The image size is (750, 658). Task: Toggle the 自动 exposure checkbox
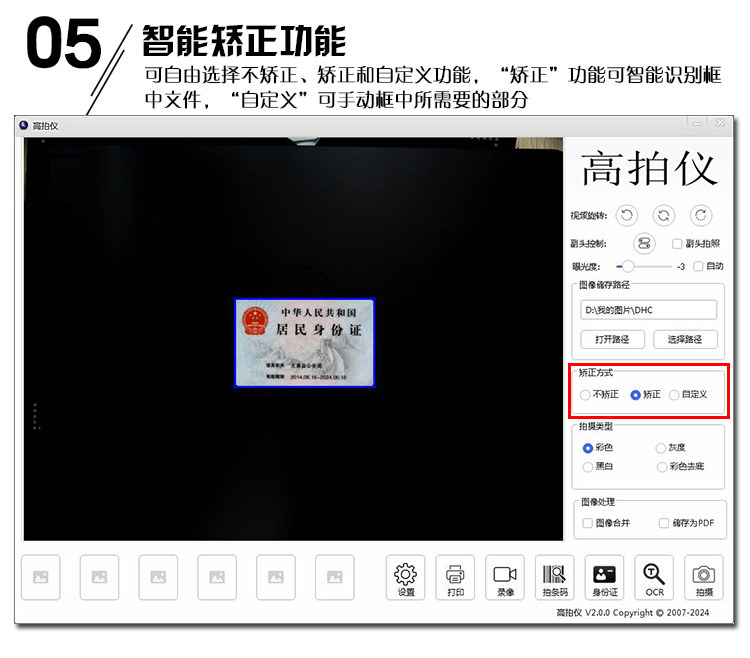click(698, 266)
